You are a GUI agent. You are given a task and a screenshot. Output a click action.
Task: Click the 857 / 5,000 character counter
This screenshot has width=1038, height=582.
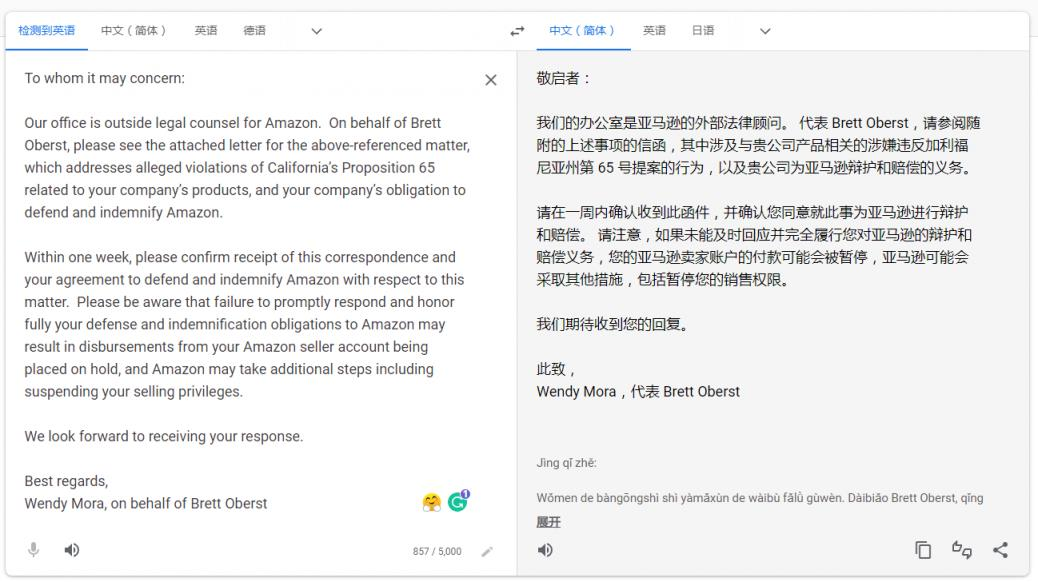coord(437,552)
